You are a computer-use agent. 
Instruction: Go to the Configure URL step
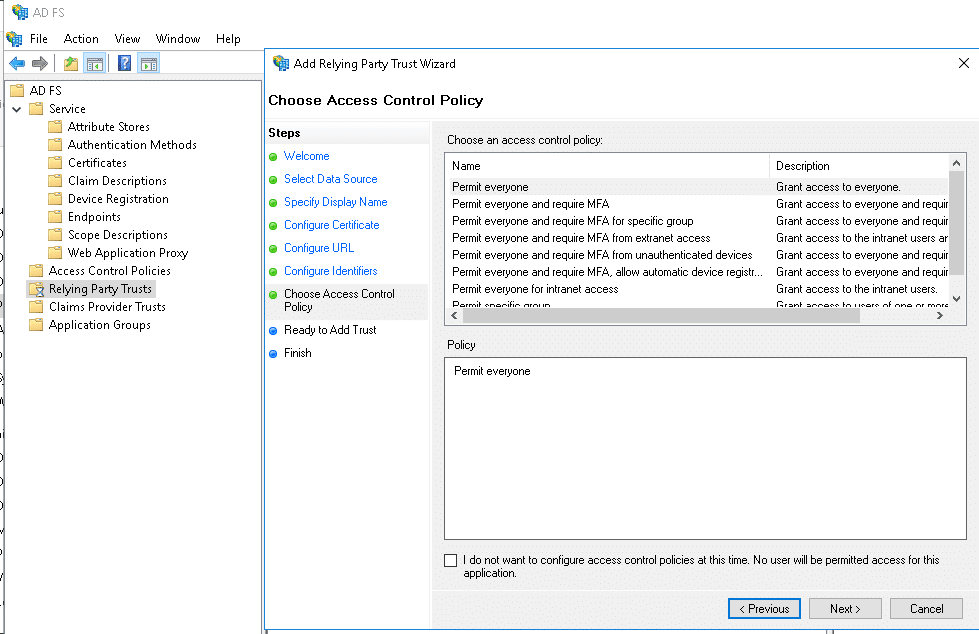click(x=319, y=248)
